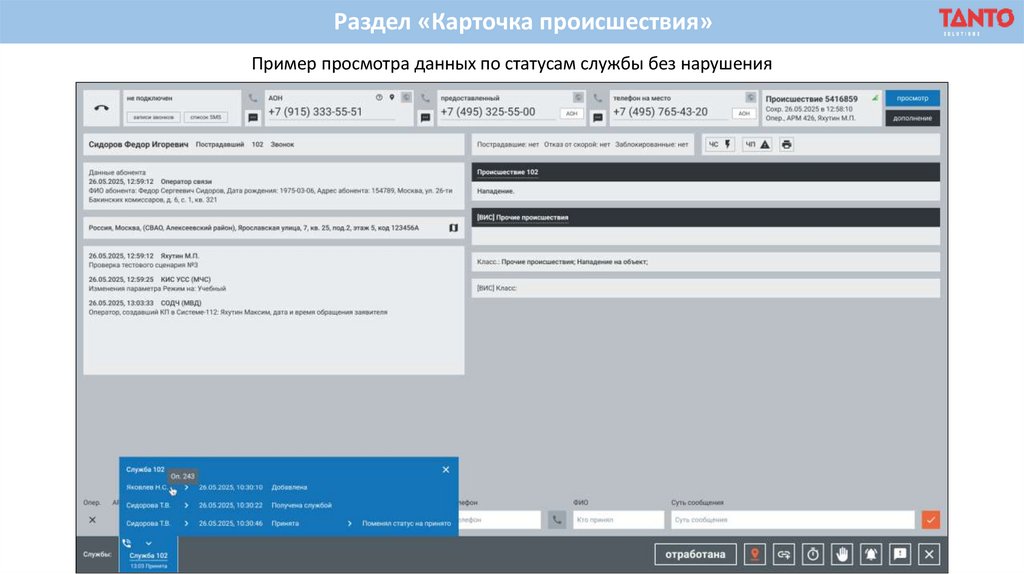Click the green status icon beside Происшествие 5416859

click(874, 99)
